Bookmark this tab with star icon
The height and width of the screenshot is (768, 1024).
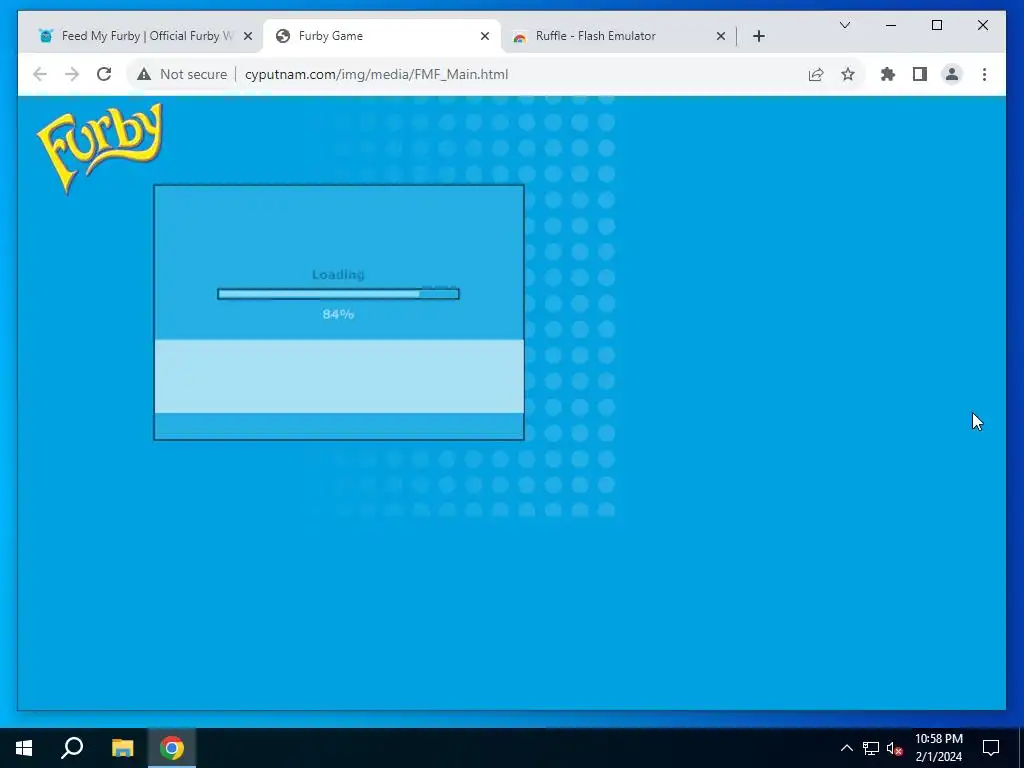point(848,74)
